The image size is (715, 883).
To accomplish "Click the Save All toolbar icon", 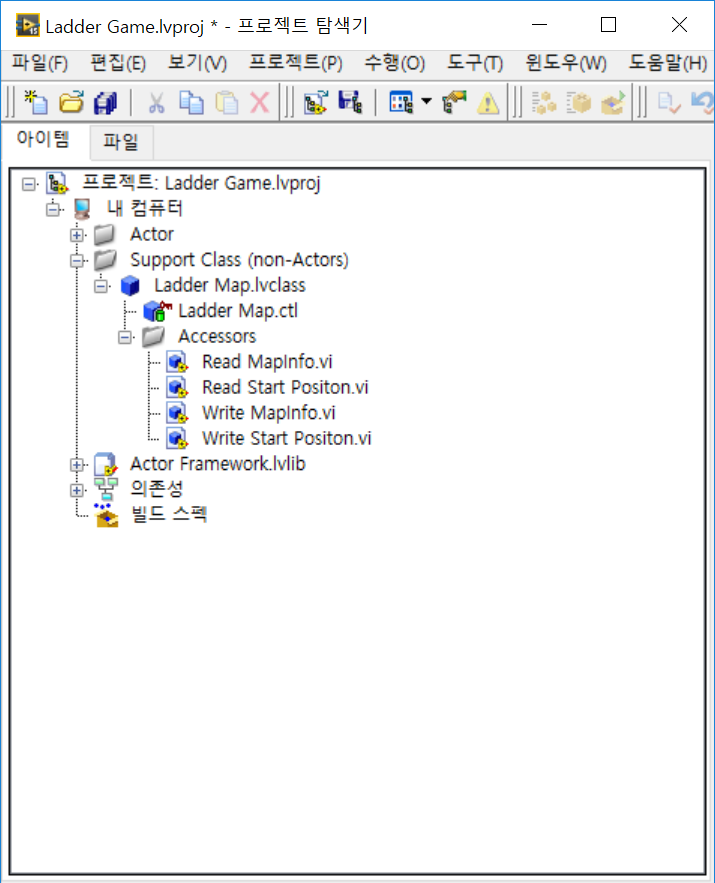I will point(105,102).
